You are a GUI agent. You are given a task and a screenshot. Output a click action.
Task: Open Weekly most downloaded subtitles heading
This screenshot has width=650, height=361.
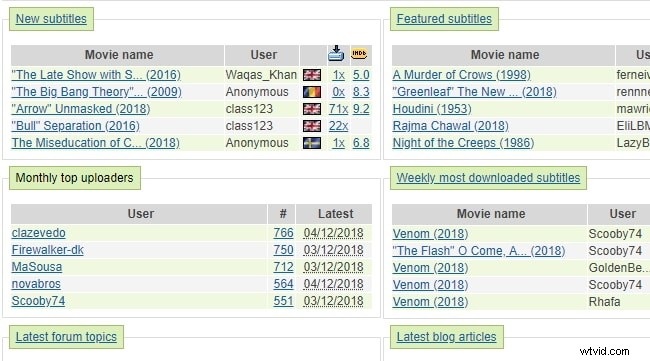(x=488, y=178)
